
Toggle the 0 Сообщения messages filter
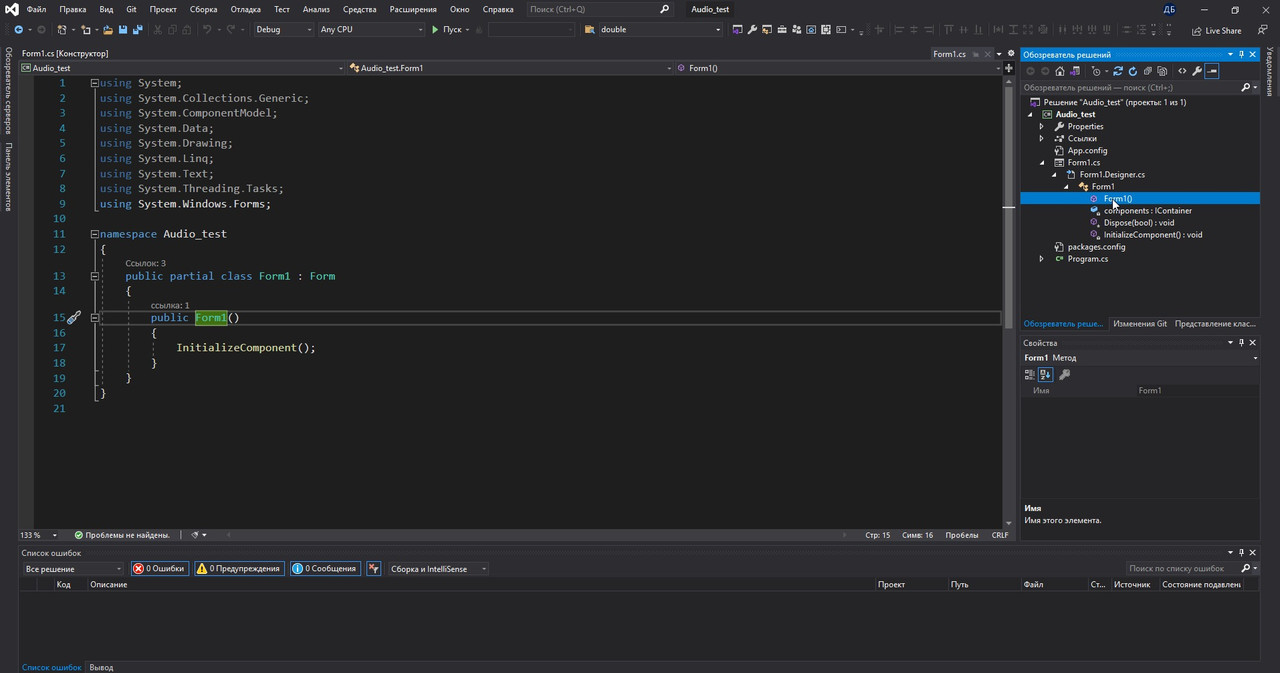pyautogui.click(x=324, y=568)
